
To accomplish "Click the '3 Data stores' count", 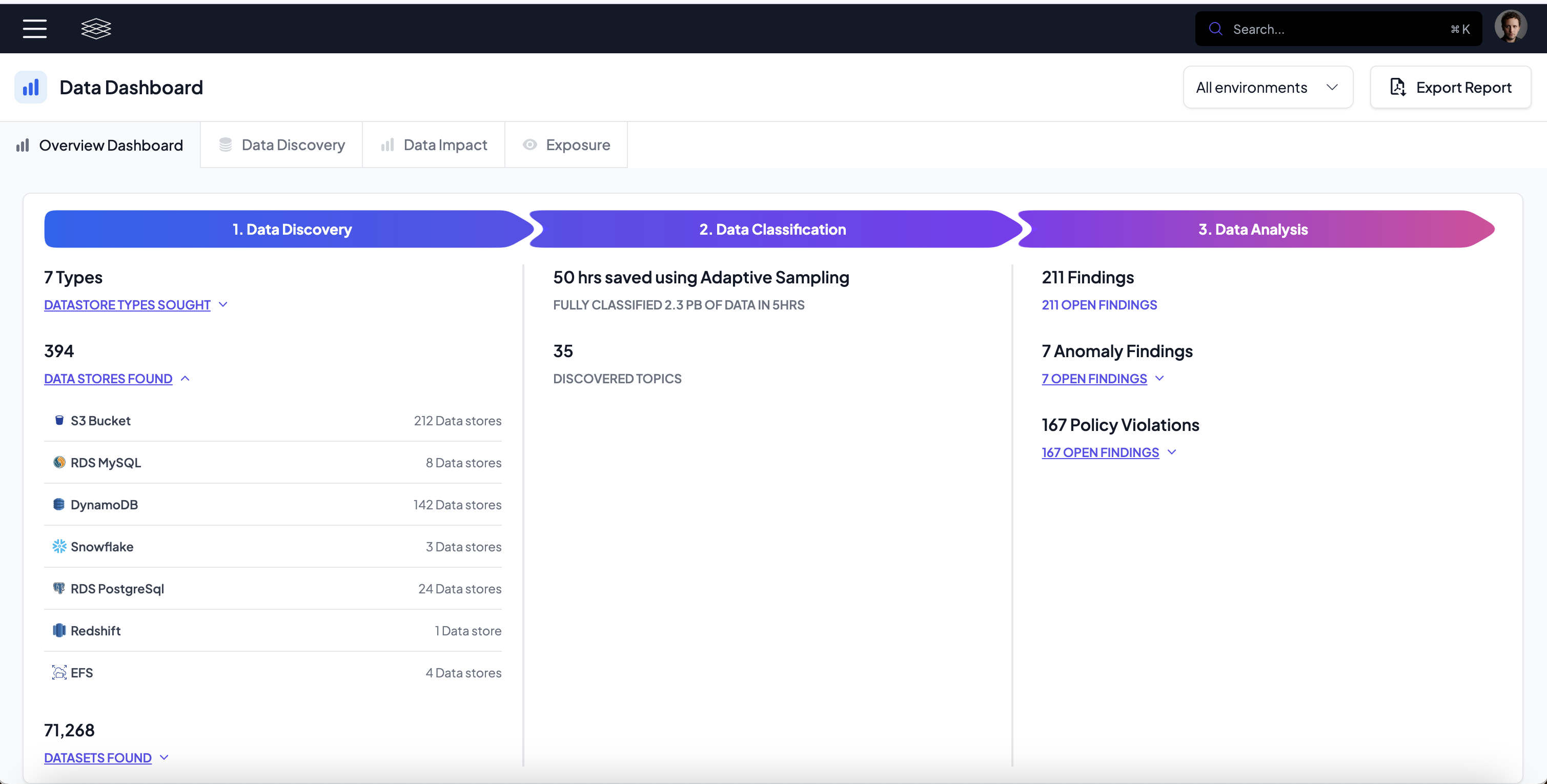I will (x=463, y=547).
